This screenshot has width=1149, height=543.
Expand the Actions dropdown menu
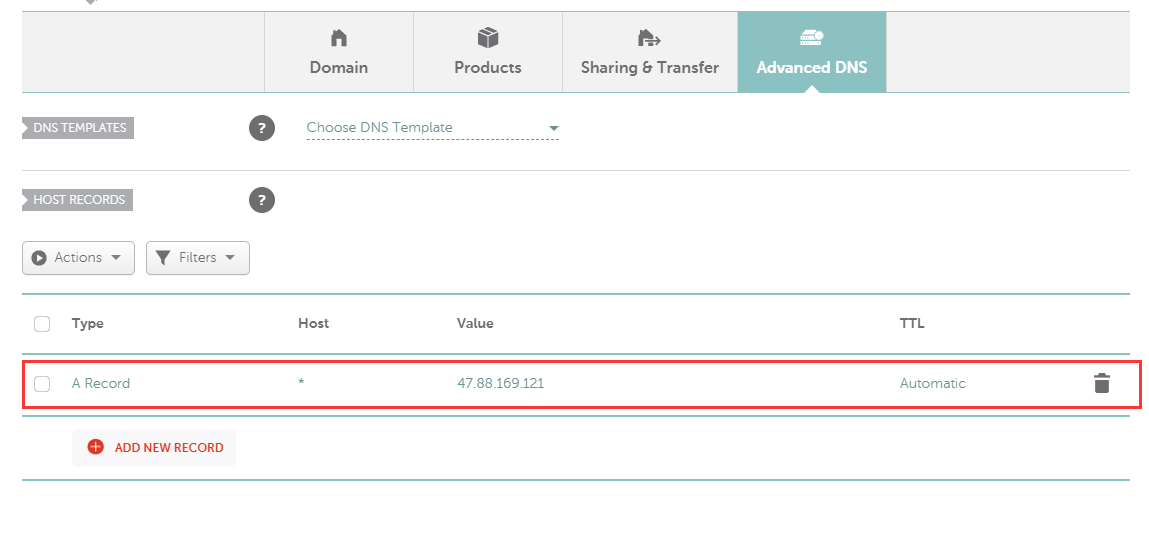click(x=78, y=258)
